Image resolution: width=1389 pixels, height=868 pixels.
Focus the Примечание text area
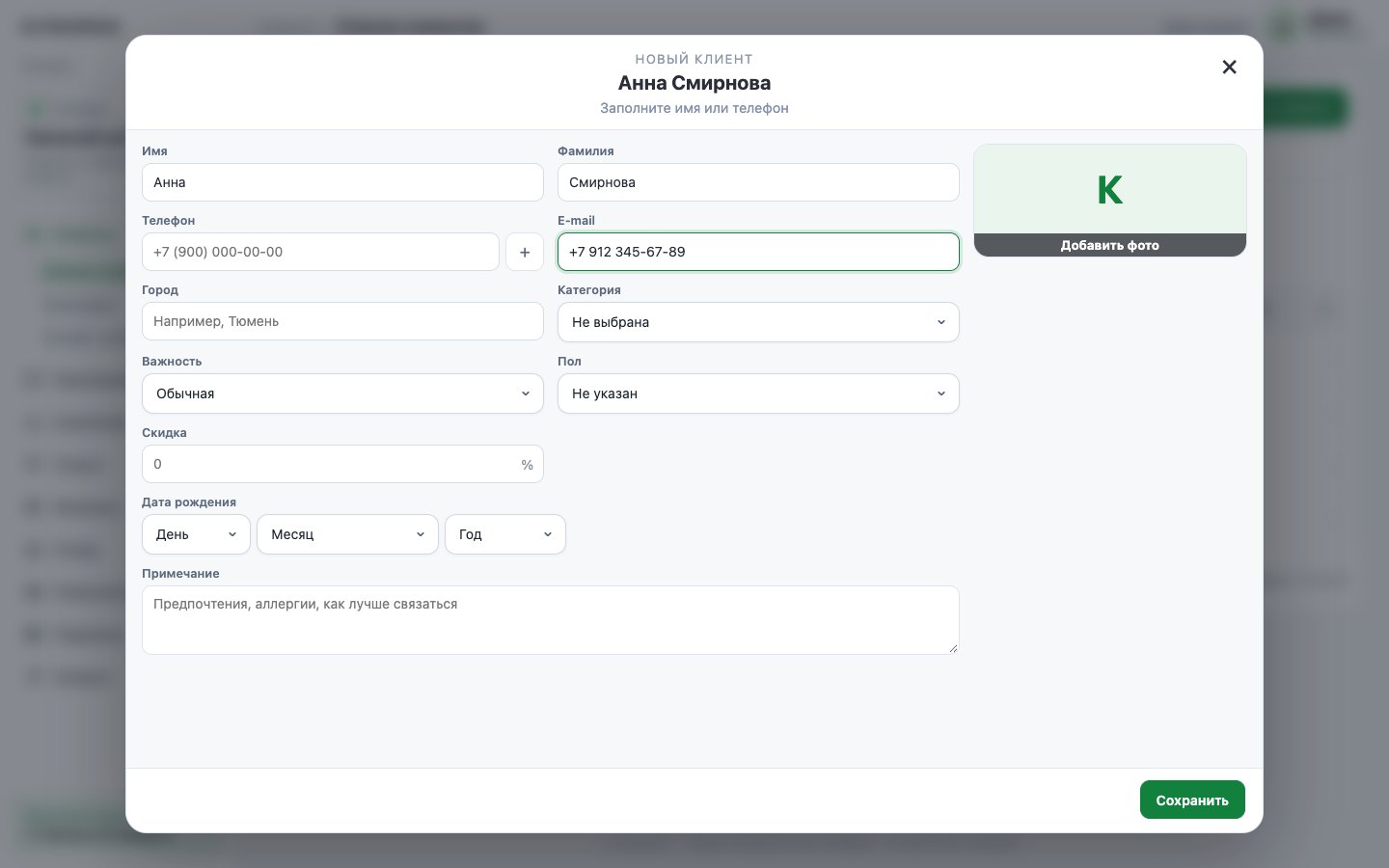point(551,620)
